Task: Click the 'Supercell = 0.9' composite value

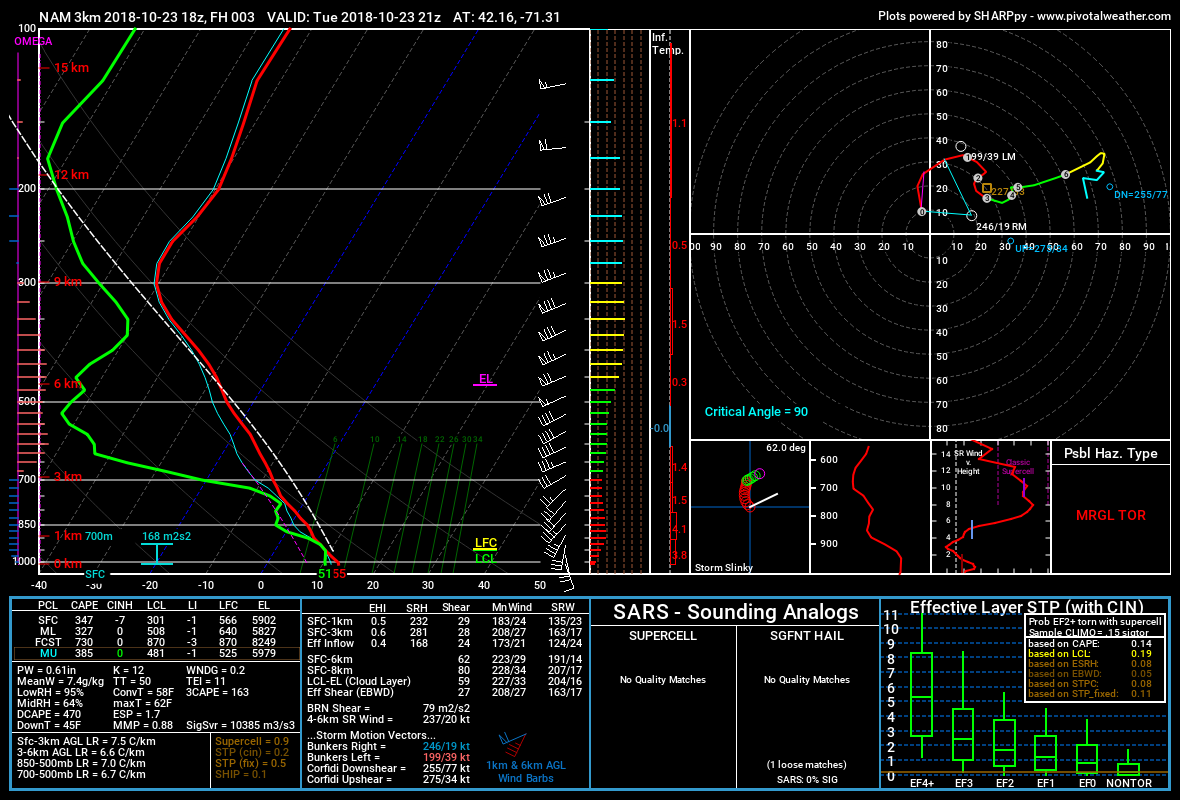Action: 252,741
